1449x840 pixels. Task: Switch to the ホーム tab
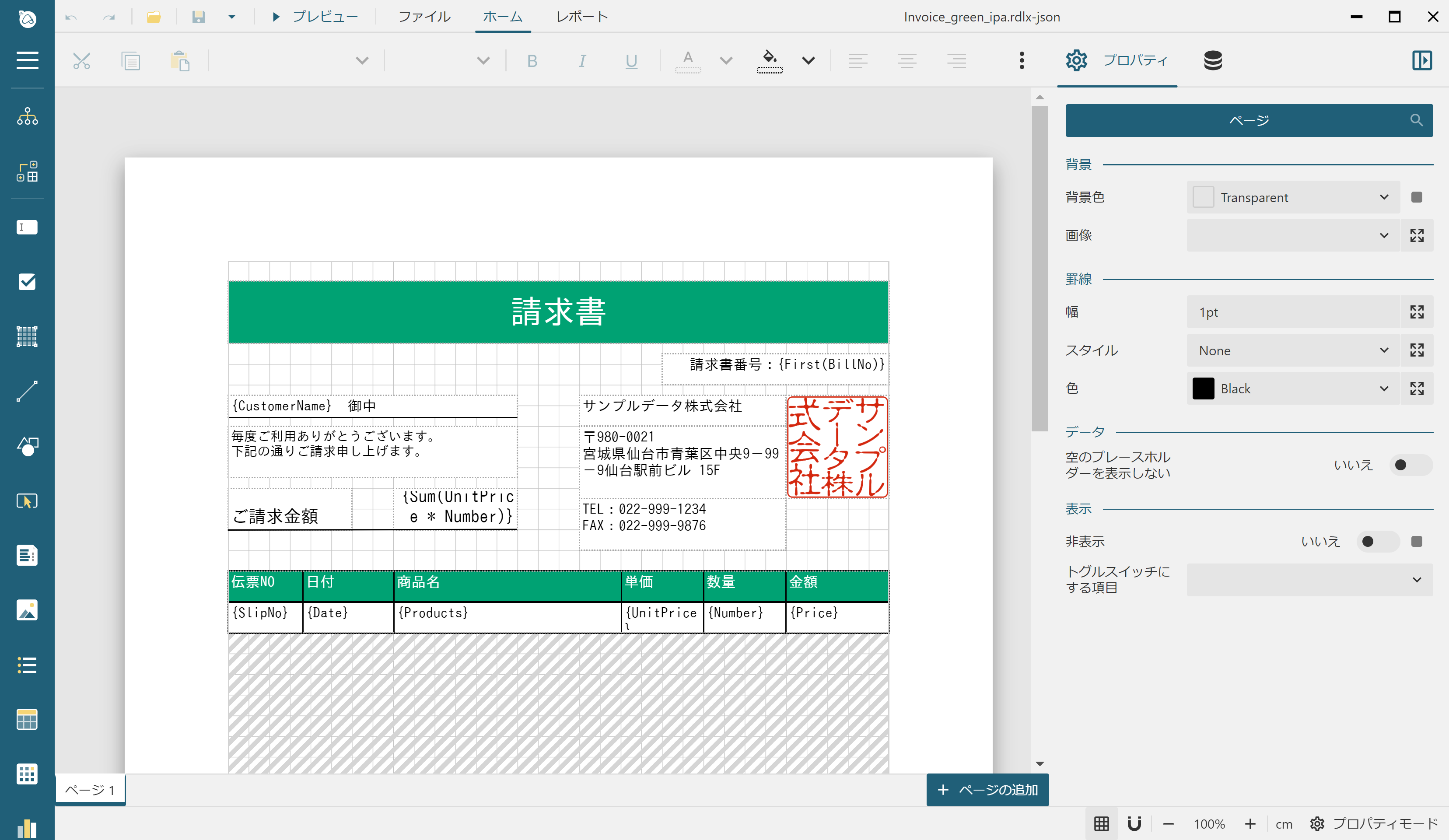point(503,17)
